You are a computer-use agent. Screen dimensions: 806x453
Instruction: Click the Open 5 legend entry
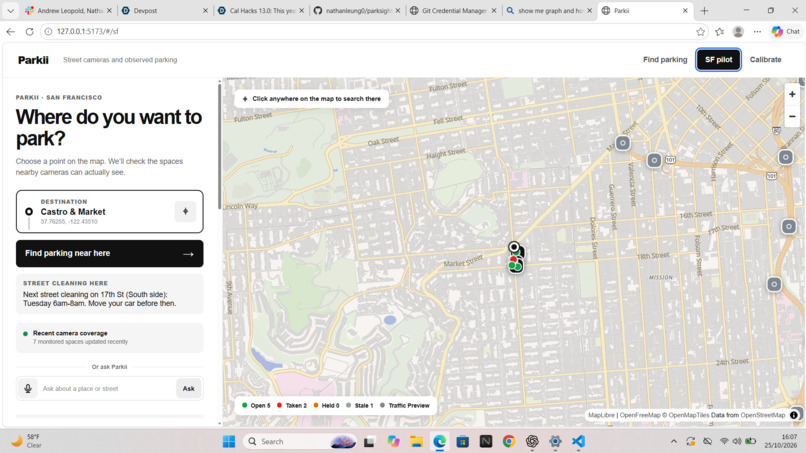pos(256,406)
